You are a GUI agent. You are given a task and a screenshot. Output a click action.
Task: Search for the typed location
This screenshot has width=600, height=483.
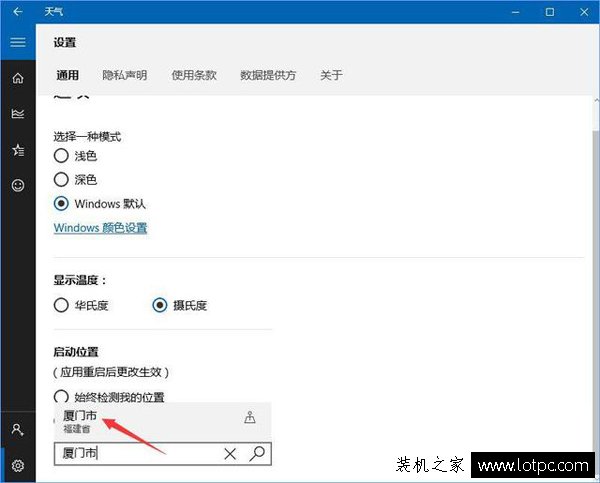coord(257,454)
